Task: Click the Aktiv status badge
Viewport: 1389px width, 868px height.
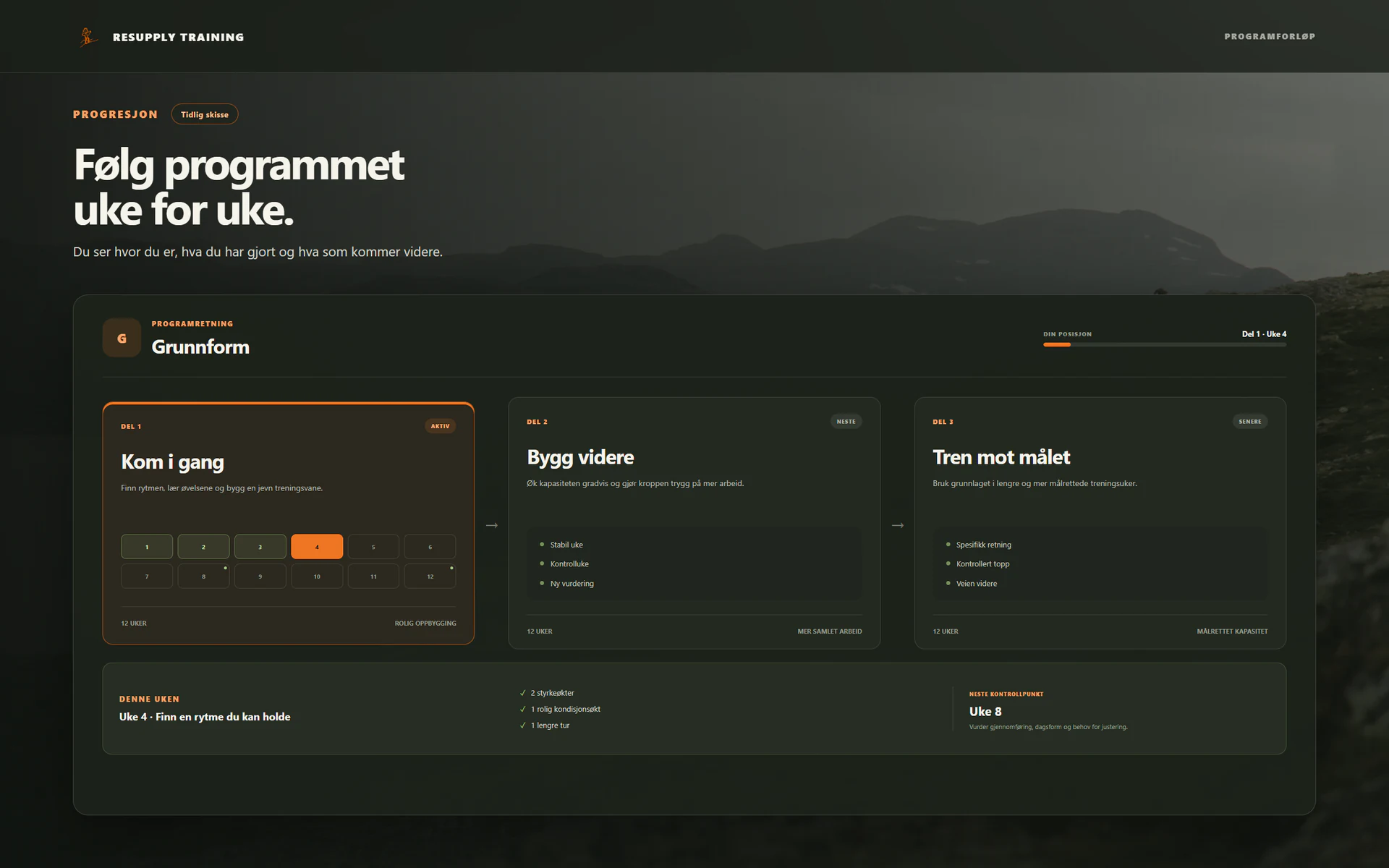Action: 440,426
